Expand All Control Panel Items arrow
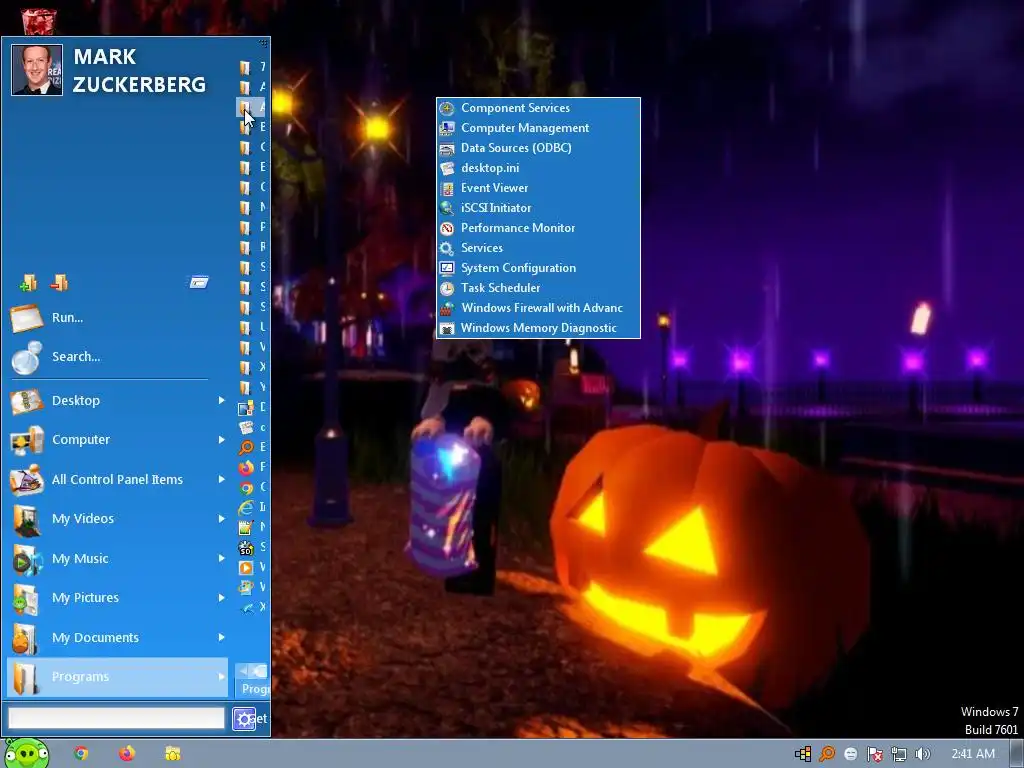Screen dimensions: 1024x768 tap(221, 479)
